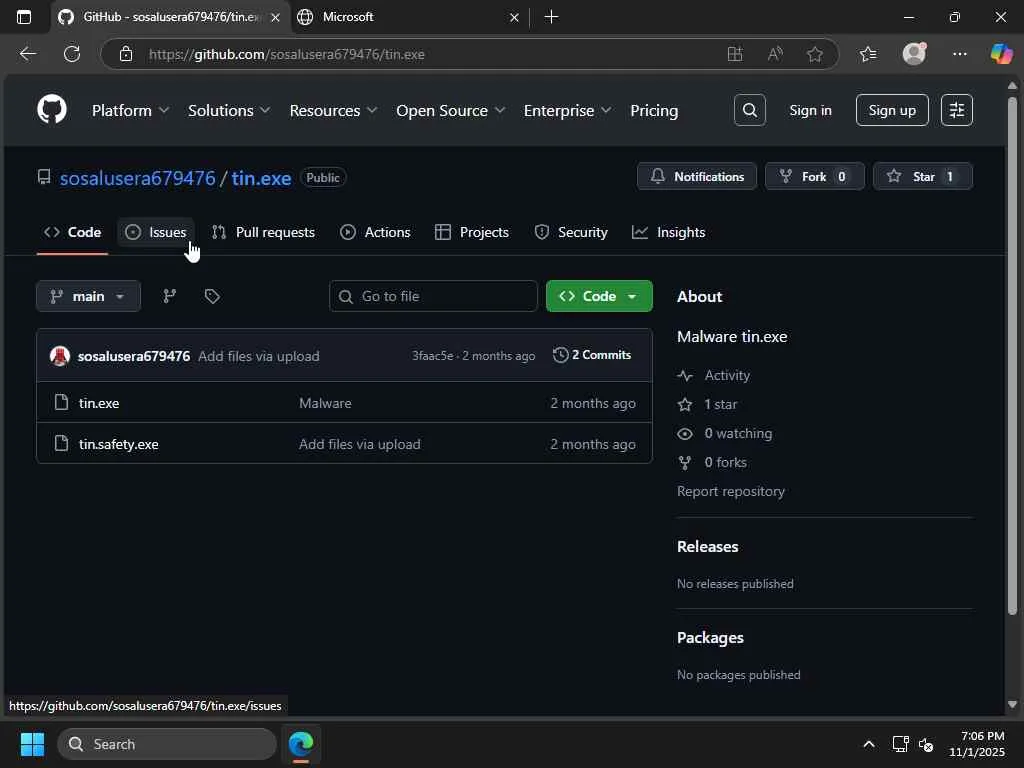Open the 0 watching link

pos(725,434)
